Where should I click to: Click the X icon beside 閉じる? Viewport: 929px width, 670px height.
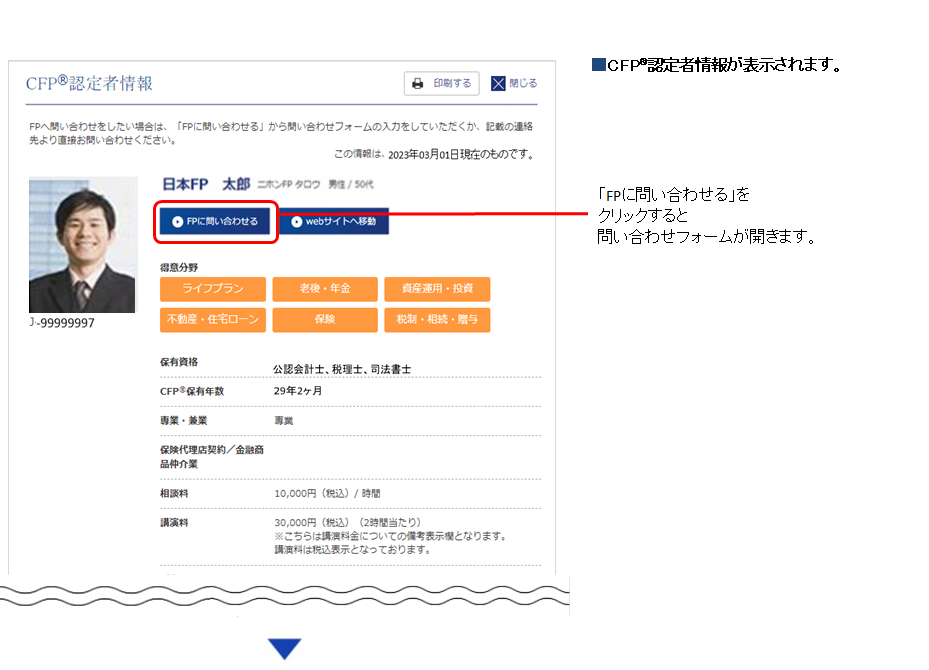[x=498, y=84]
